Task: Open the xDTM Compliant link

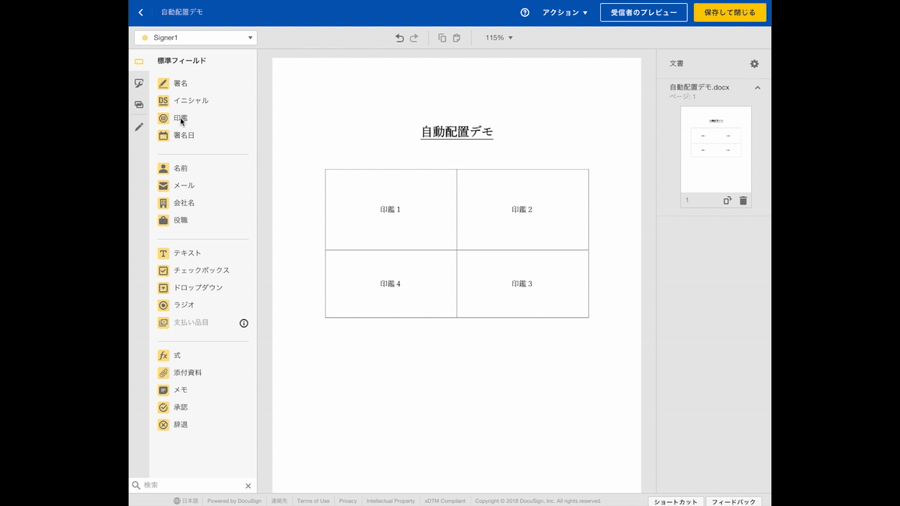Action: [x=445, y=501]
